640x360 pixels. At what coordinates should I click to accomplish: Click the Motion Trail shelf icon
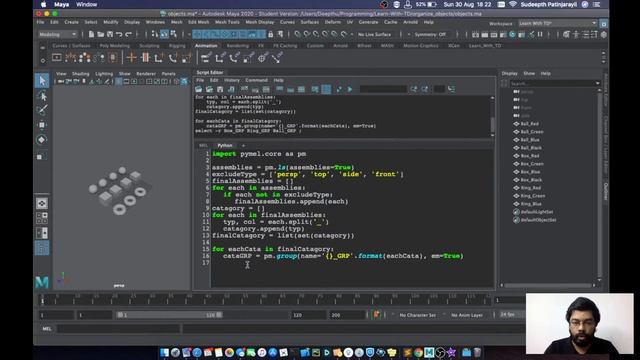click(x=71, y=58)
